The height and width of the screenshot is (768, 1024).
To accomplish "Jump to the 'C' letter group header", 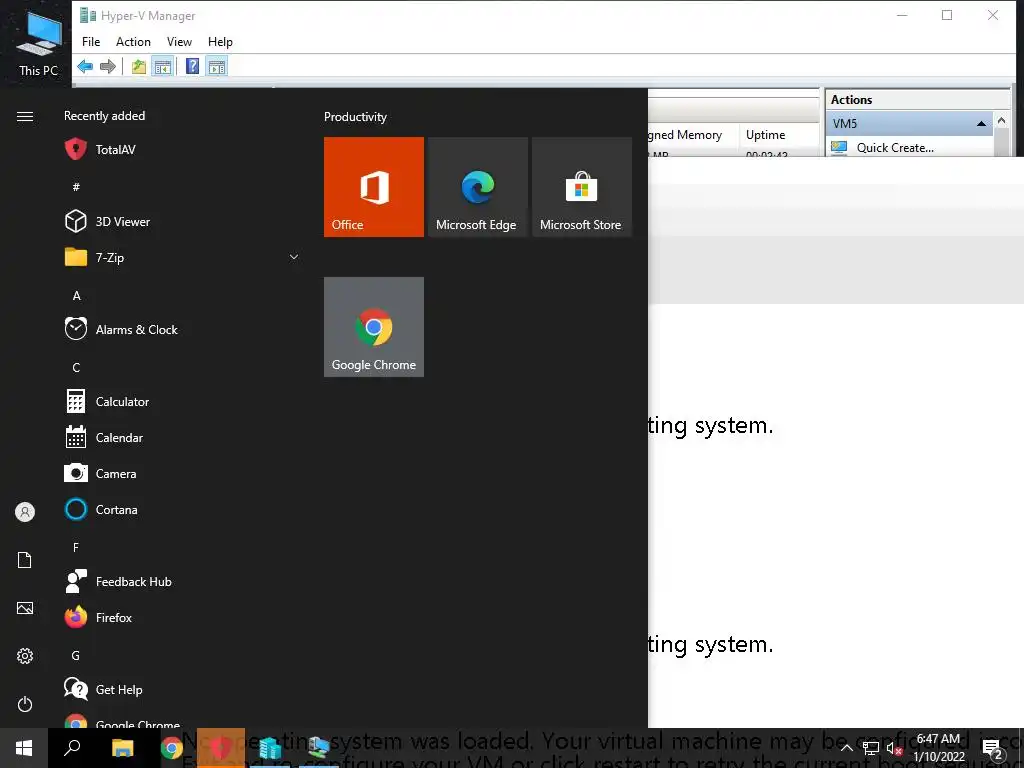I will point(76,367).
